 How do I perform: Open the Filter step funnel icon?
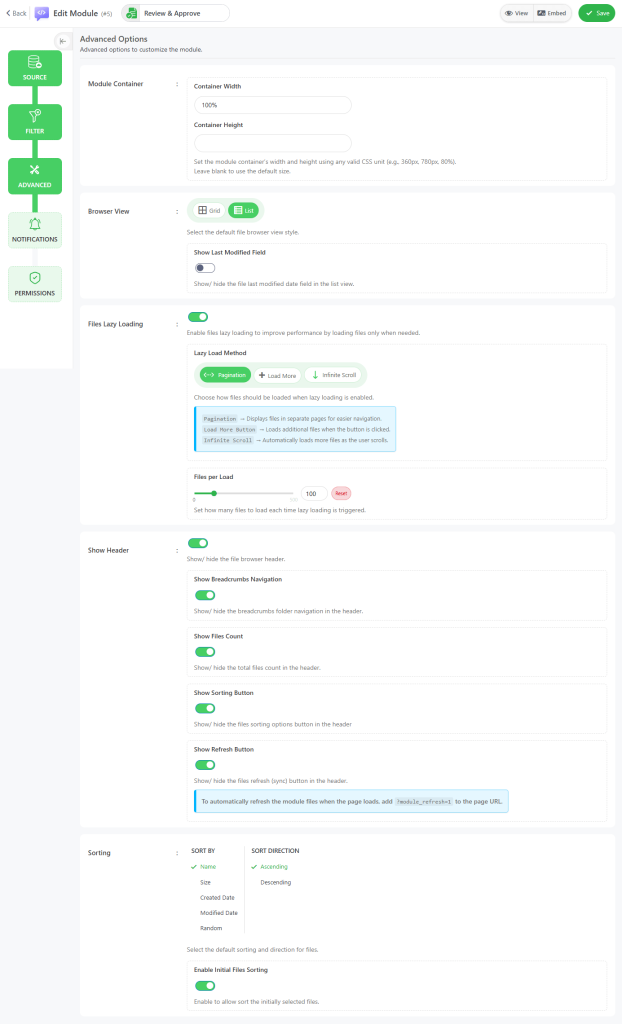point(35,116)
